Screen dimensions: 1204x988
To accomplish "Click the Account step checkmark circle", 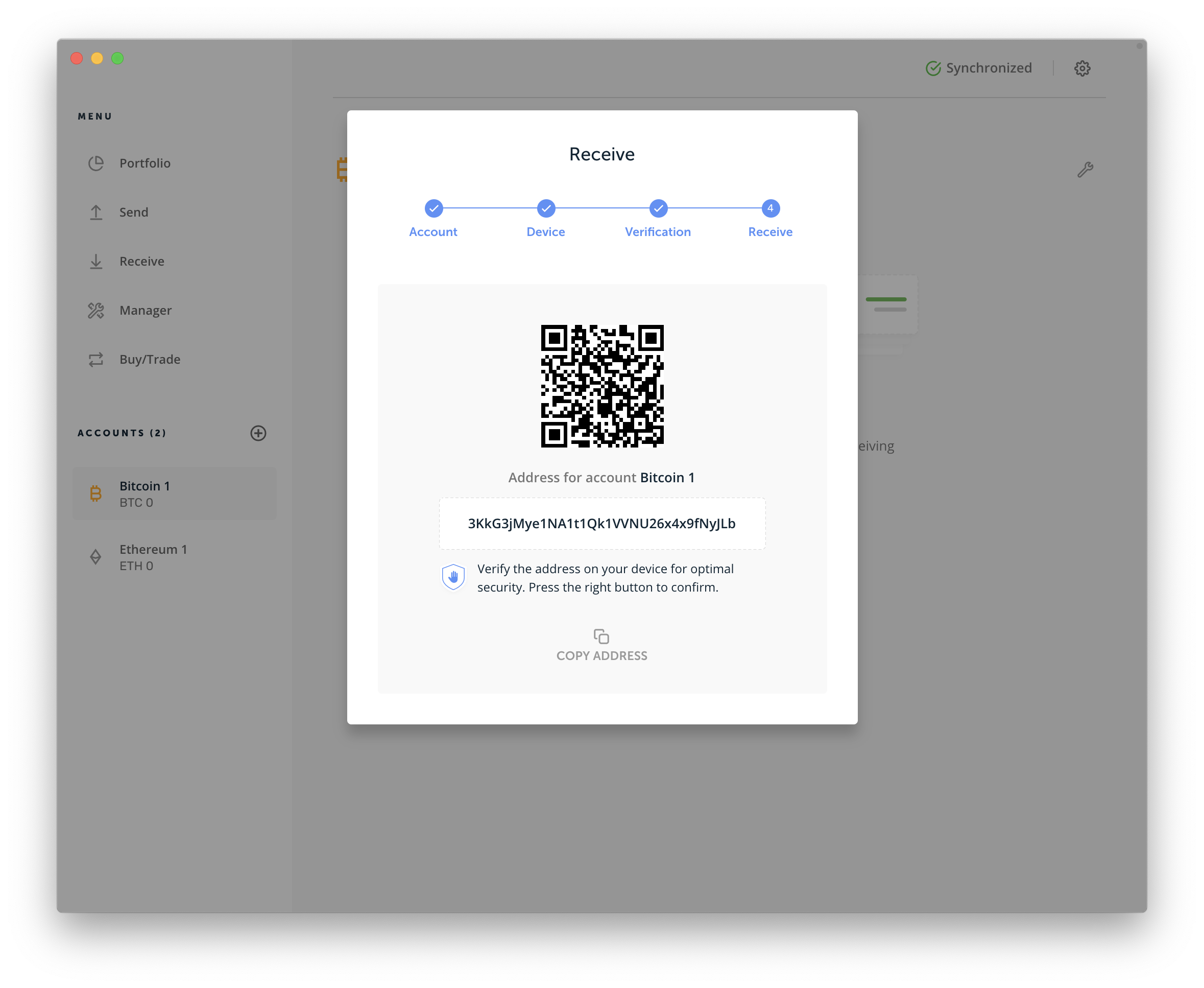I will [434, 208].
